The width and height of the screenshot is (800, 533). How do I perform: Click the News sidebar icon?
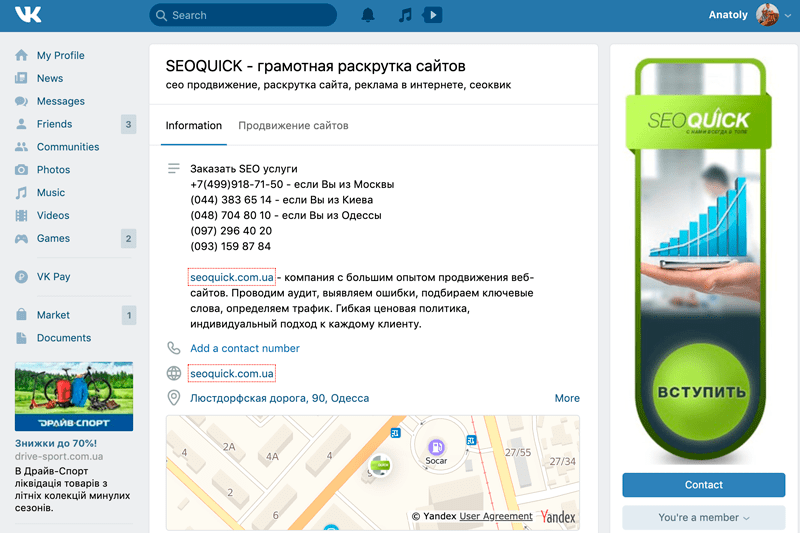(21, 78)
